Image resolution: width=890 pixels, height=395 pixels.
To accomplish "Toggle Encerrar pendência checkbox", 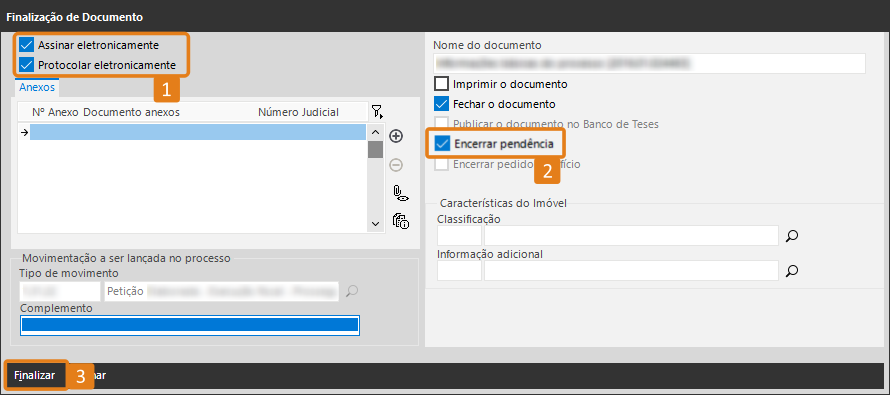I will 442,144.
